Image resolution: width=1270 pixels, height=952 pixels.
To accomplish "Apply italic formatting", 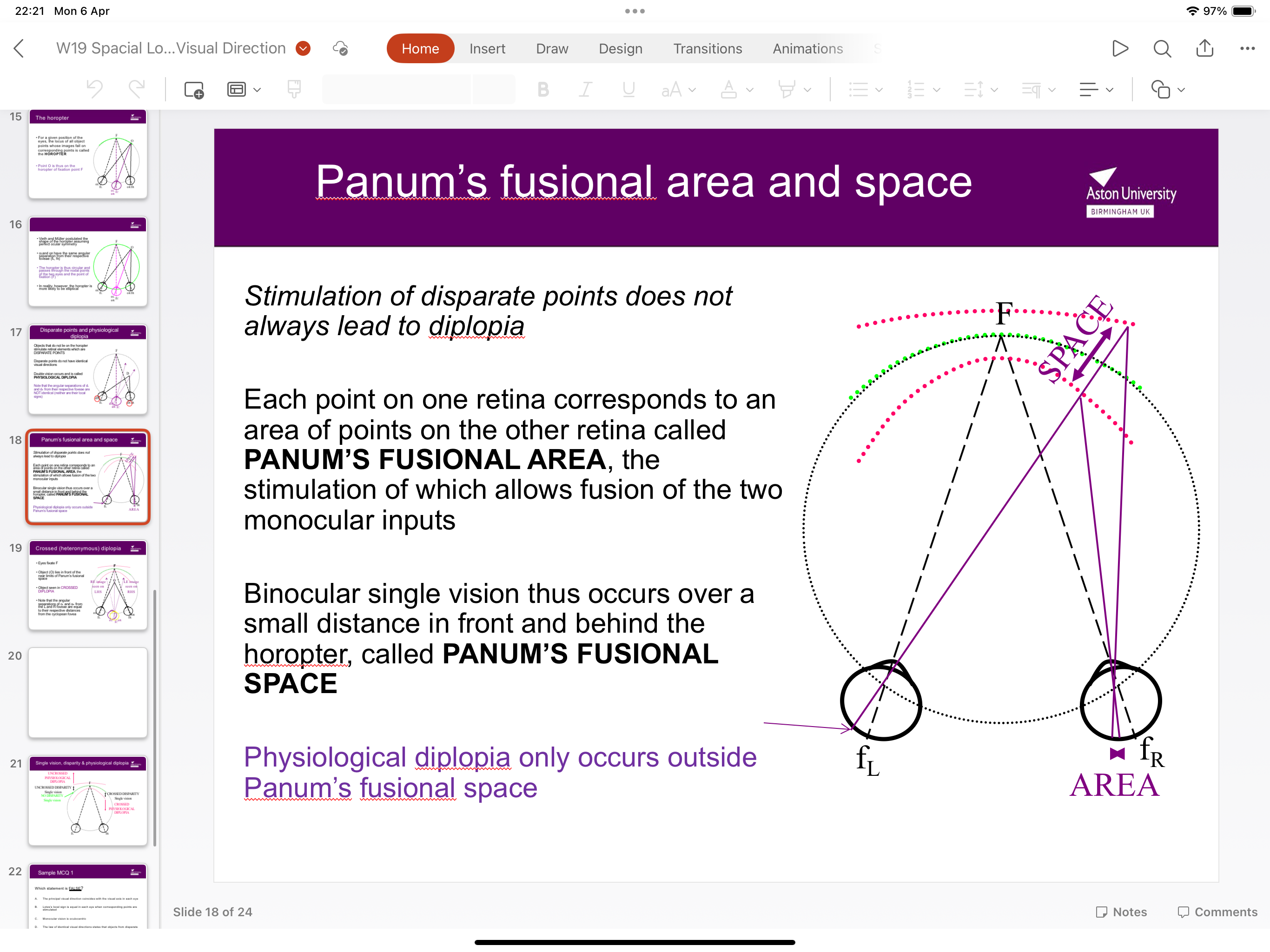I will coord(585,90).
